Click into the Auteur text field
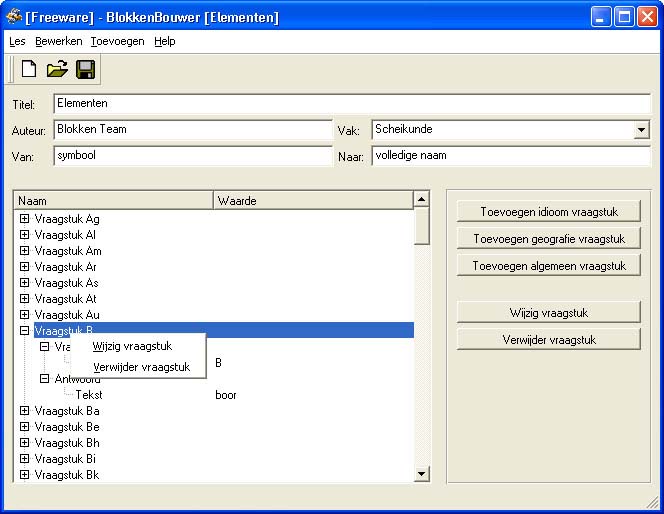664x514 pixels. click(192, 130)
